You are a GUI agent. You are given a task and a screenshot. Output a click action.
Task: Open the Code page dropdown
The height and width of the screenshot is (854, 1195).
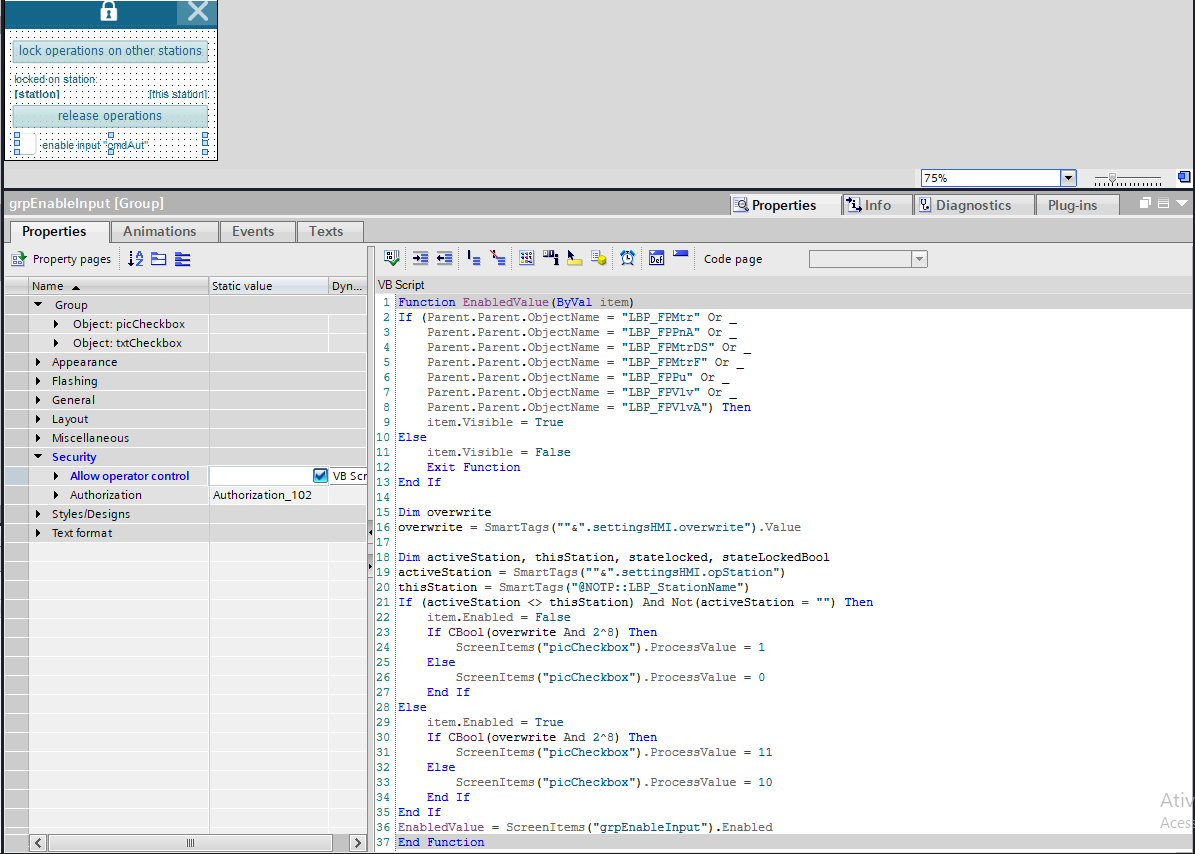click(918, 259)
